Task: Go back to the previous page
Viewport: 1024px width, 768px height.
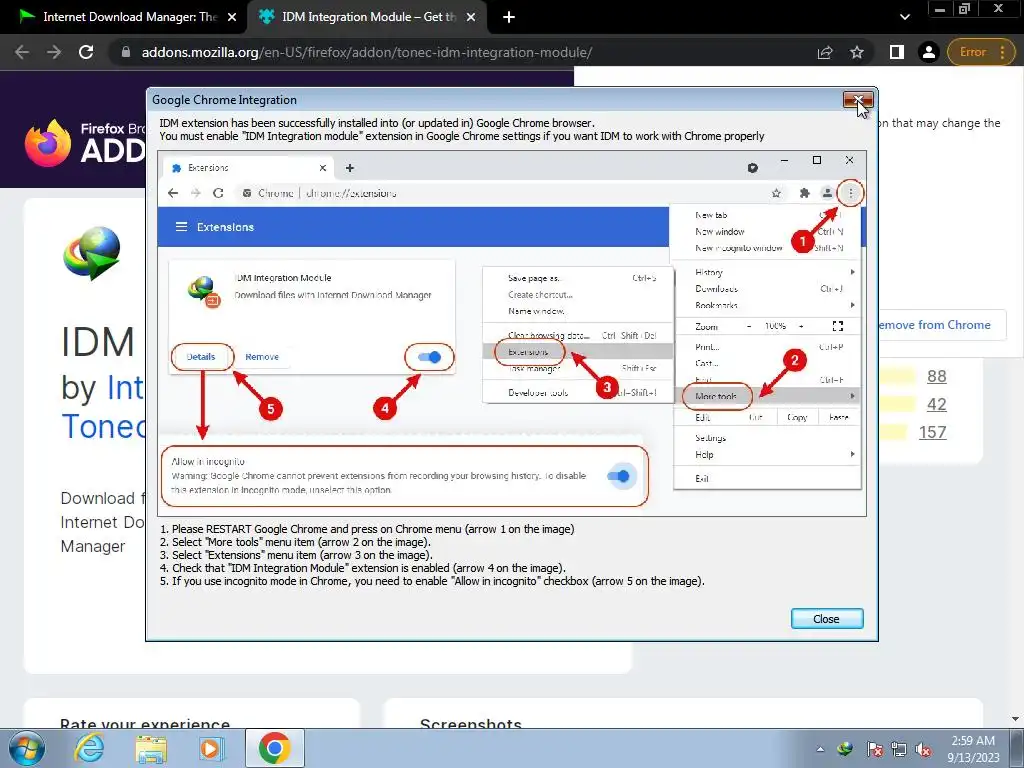Action: pyautogui.click(x=22, y=52)
